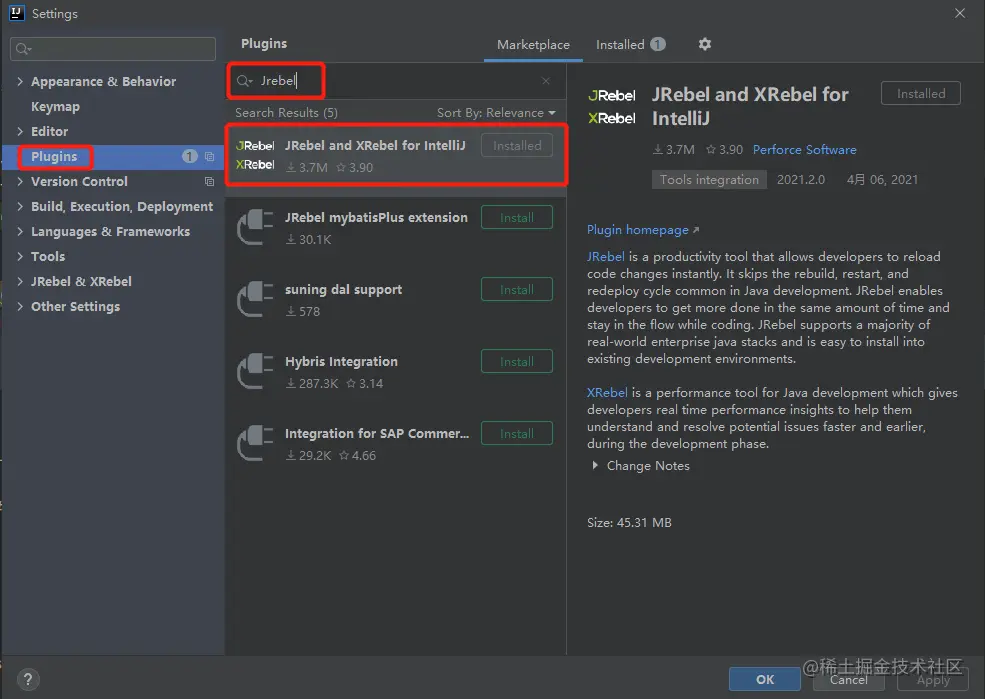Click the JRebel mybatisPlus extension plug icon
The image size is (985, 699).
coord(255,227)
